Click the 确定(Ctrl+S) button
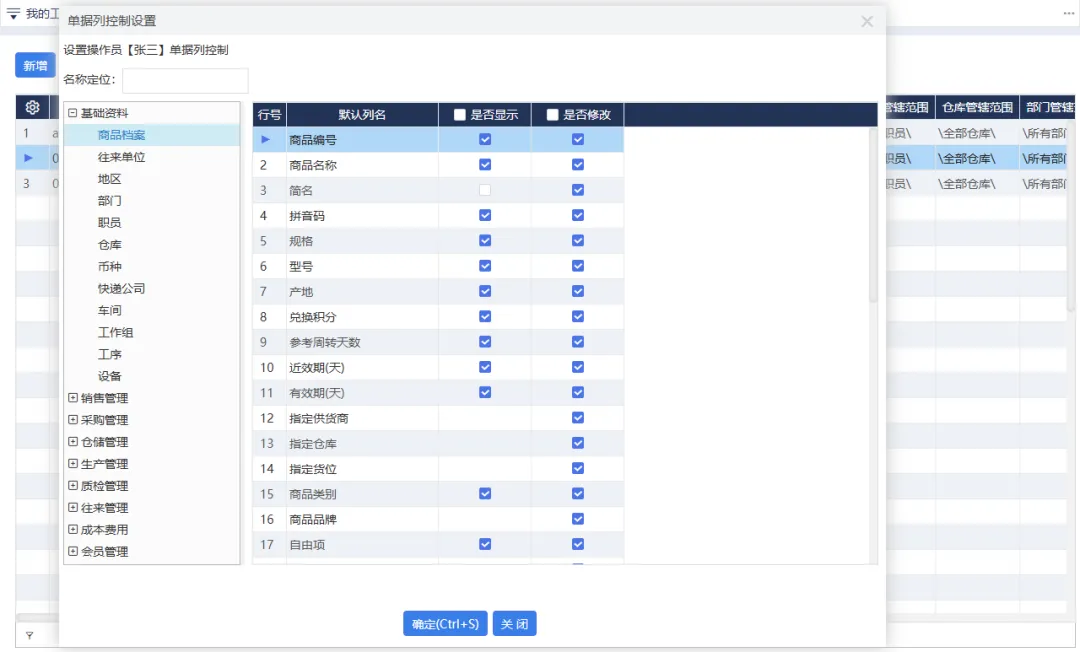The width and height of the screenshot is (1080, 652). tap(445, 624)
